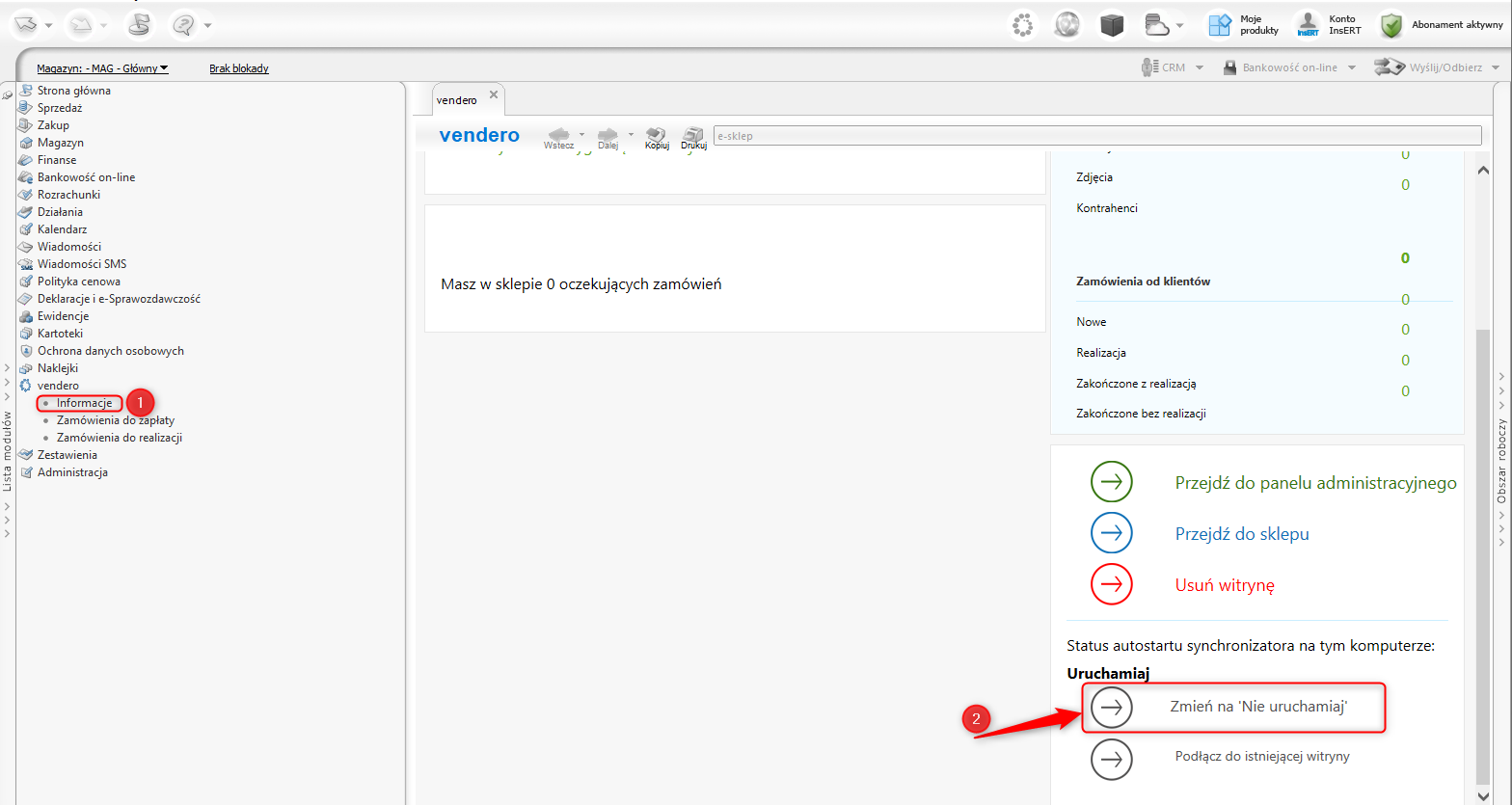Click the globe icon in top toolbar
The image size is (1512, 805).
[1067, 25]
